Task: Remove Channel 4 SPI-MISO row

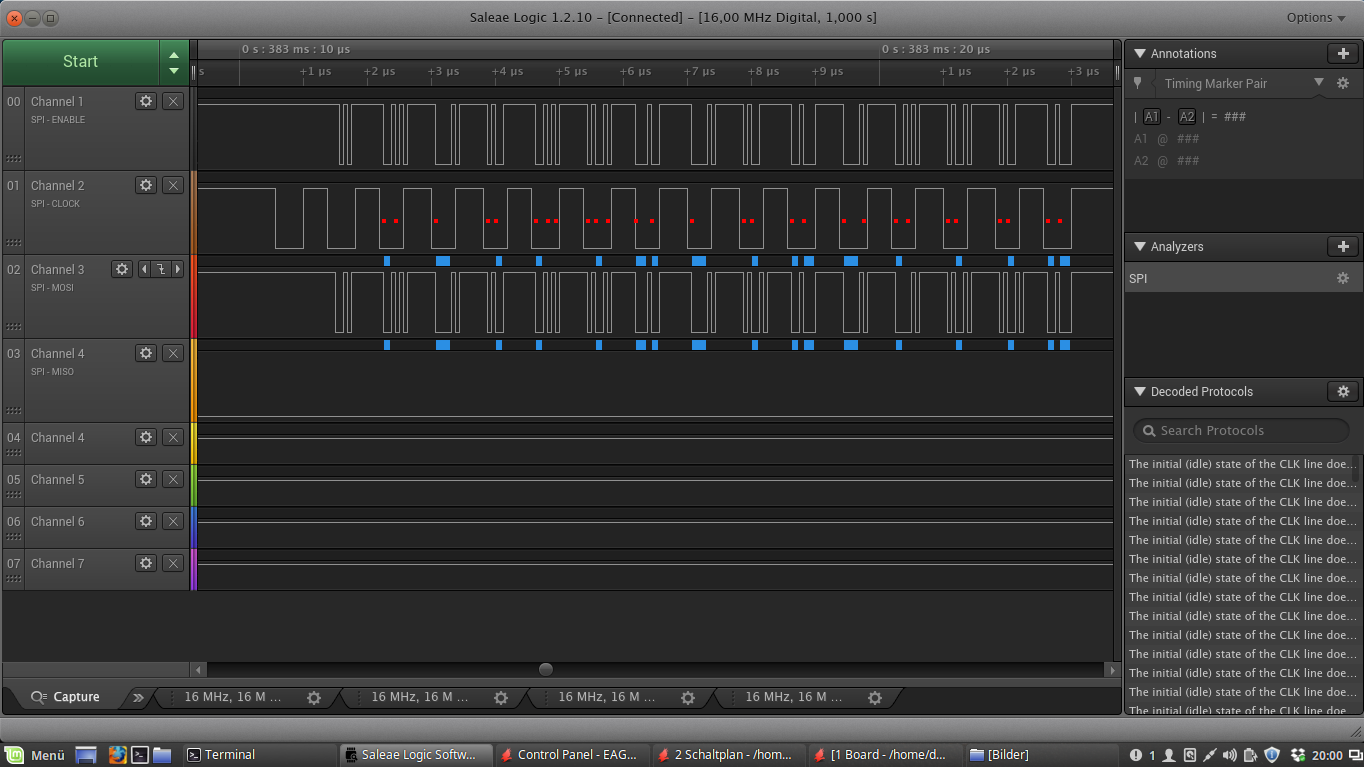Action: pyautogui.click(x=173, y=353)
